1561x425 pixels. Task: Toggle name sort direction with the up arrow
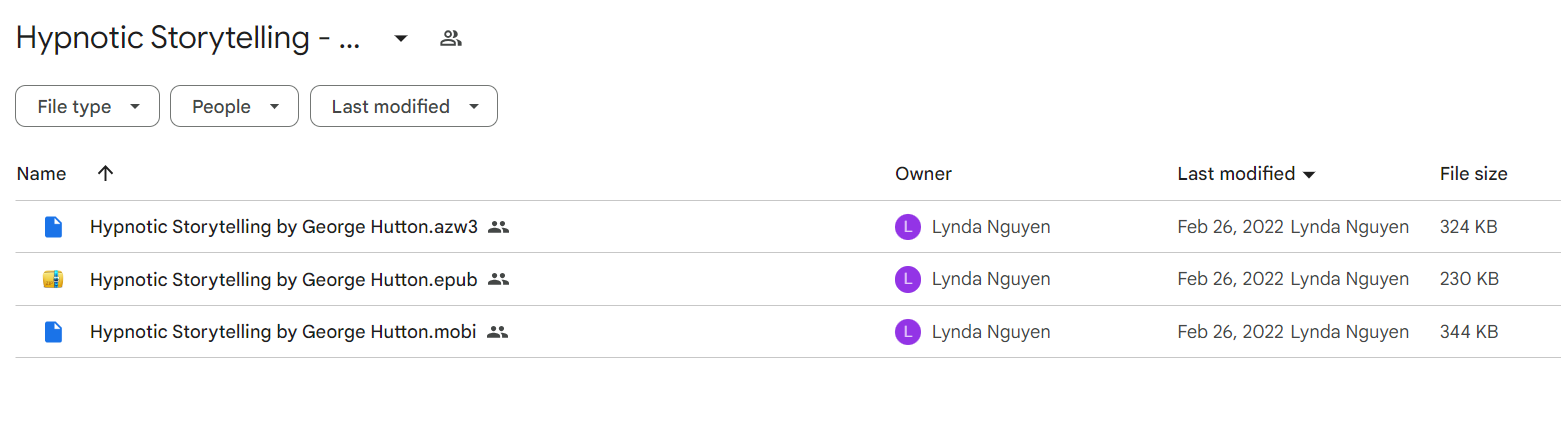[105, 173]
